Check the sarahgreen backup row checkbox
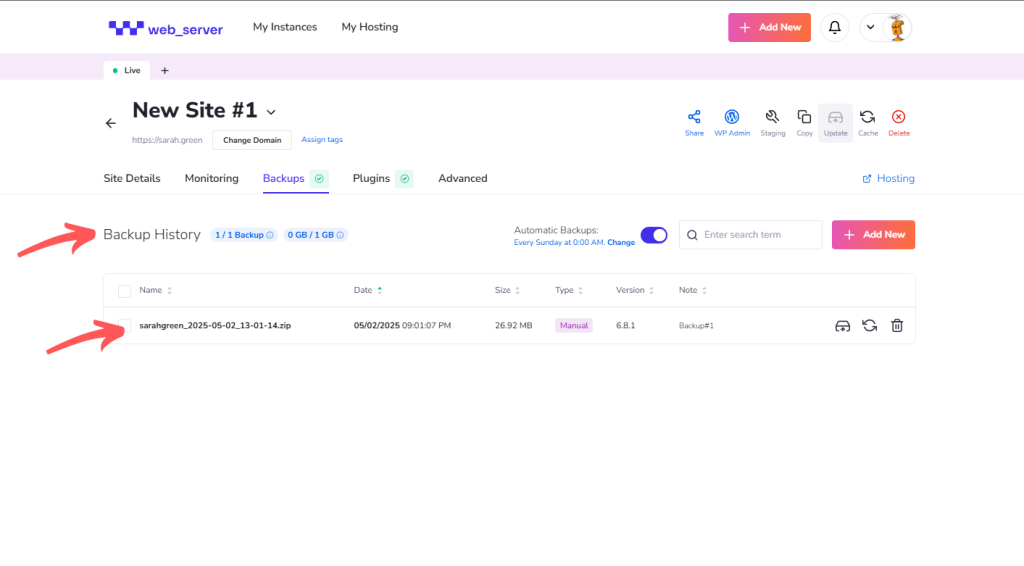 coord(125,325)
